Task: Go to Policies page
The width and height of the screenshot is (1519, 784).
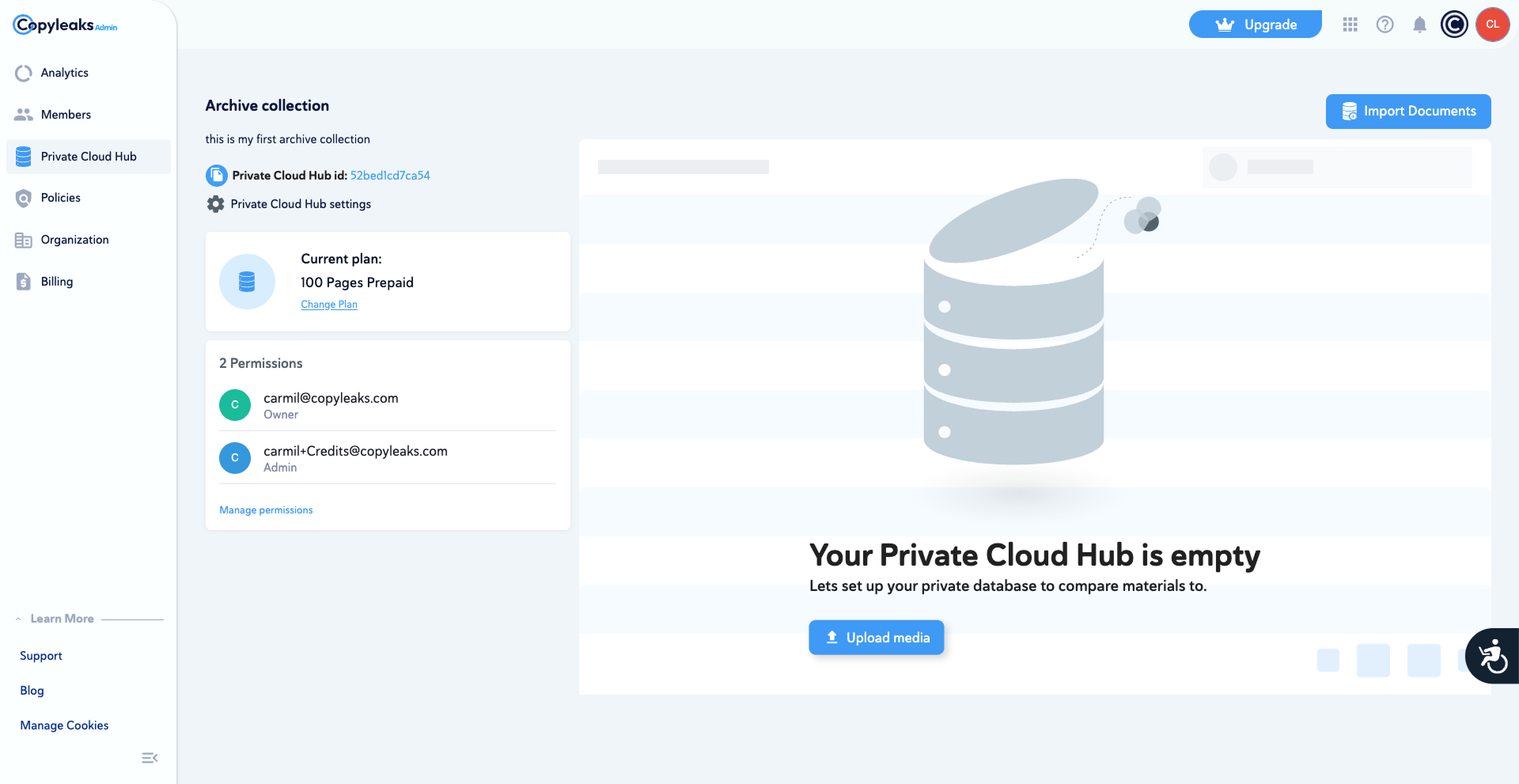Action: 89,198
